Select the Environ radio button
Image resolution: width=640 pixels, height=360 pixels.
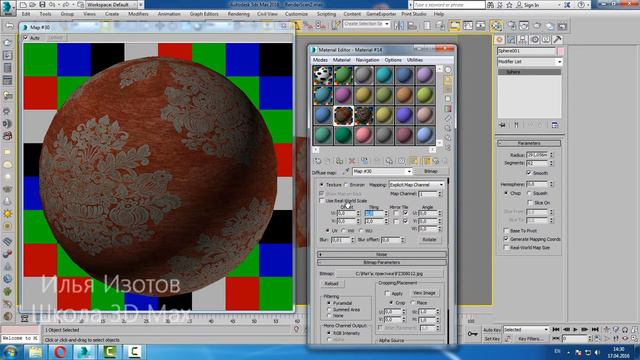[x=346, y=185]
